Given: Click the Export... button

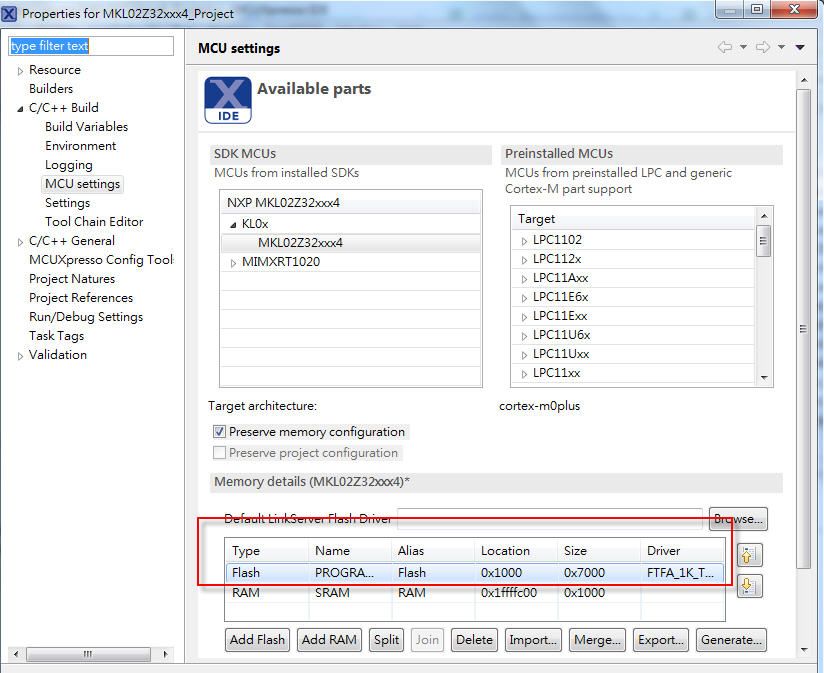Looking at the screenshot, I should [661, 640].
